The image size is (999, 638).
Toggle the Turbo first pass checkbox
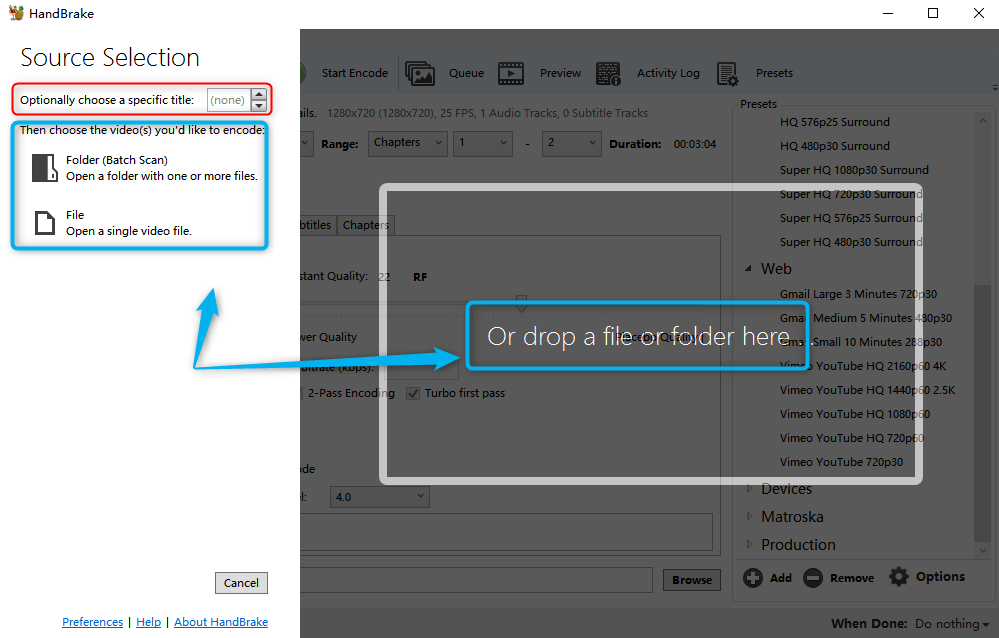pos(413,393)
